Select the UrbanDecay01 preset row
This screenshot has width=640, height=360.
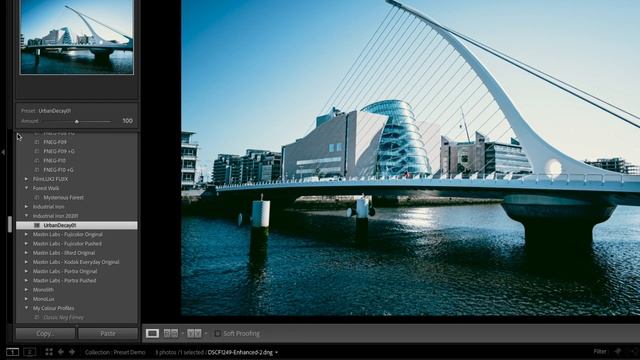(x=77, y=225)
